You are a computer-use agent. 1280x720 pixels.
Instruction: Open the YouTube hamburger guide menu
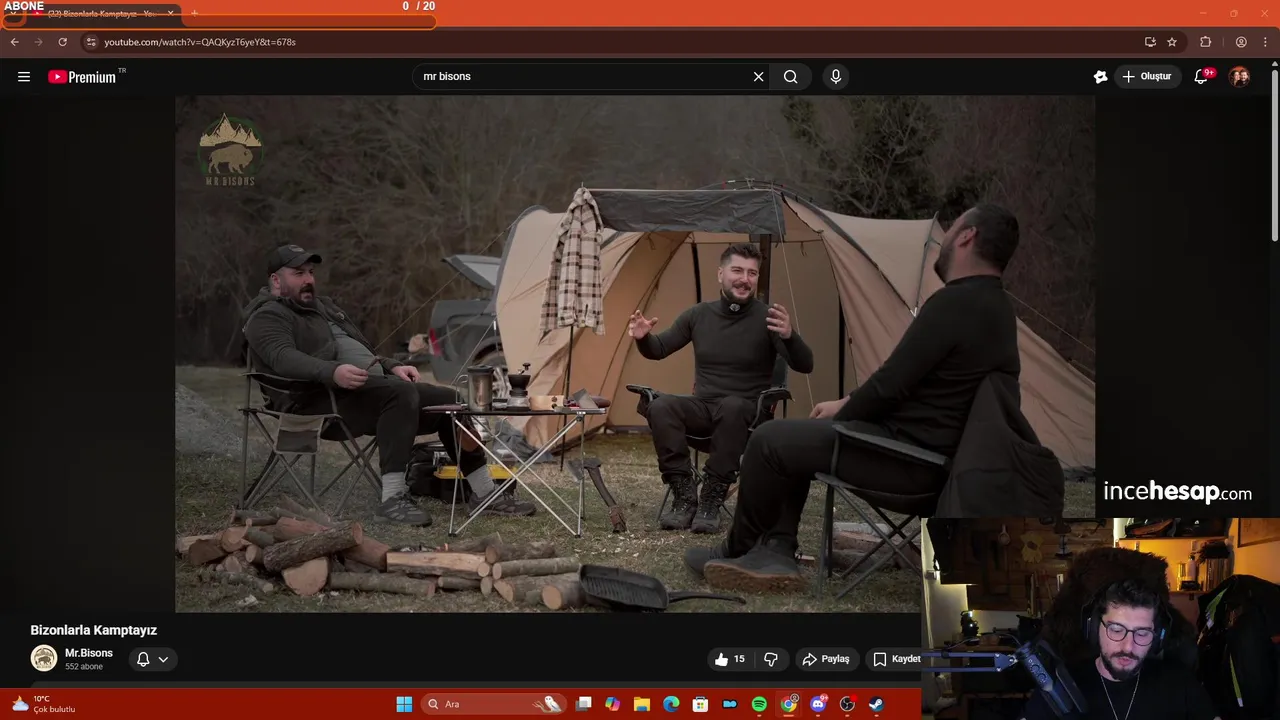(24, 77)
